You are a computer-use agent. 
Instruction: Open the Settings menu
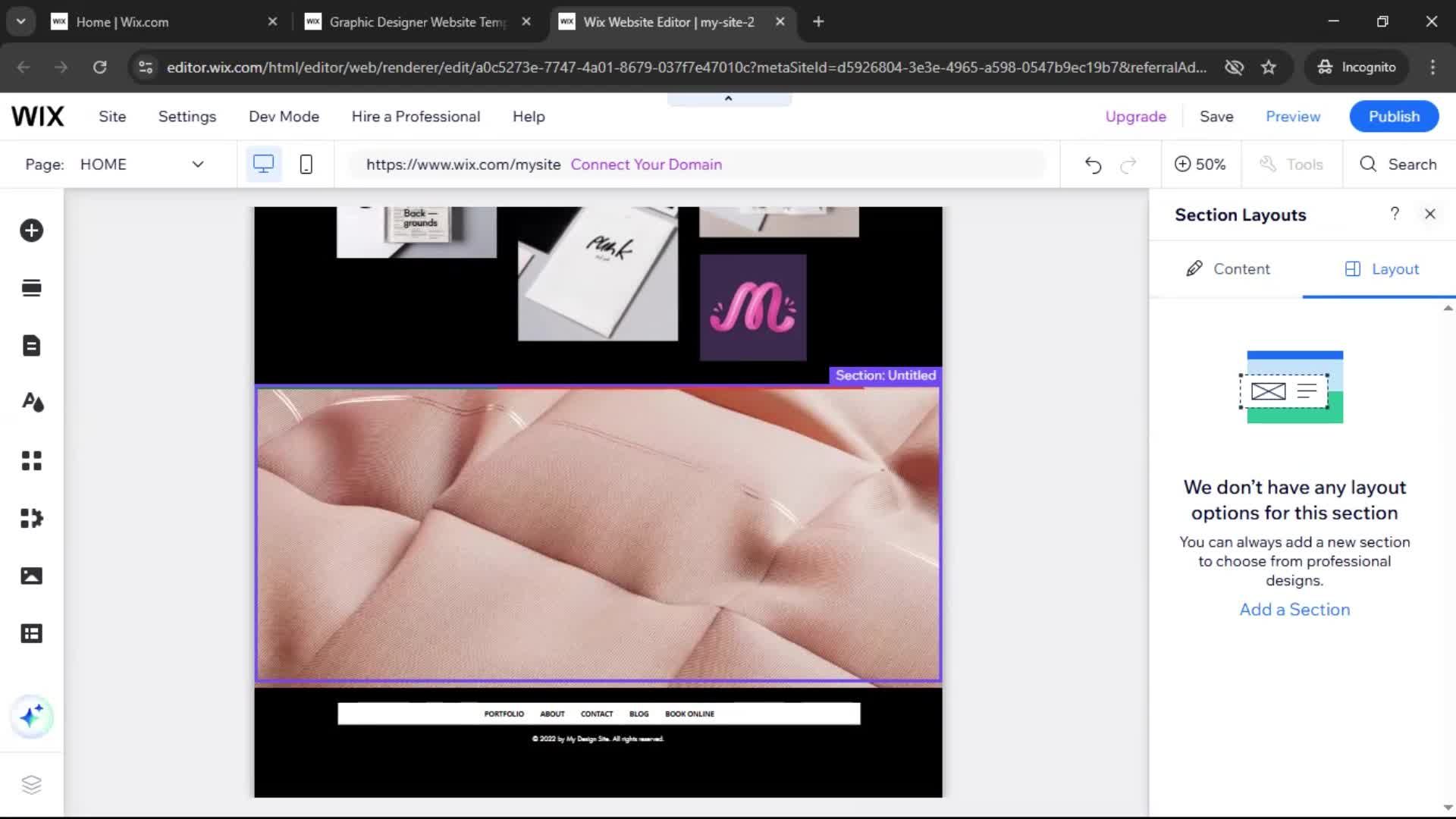187,117
